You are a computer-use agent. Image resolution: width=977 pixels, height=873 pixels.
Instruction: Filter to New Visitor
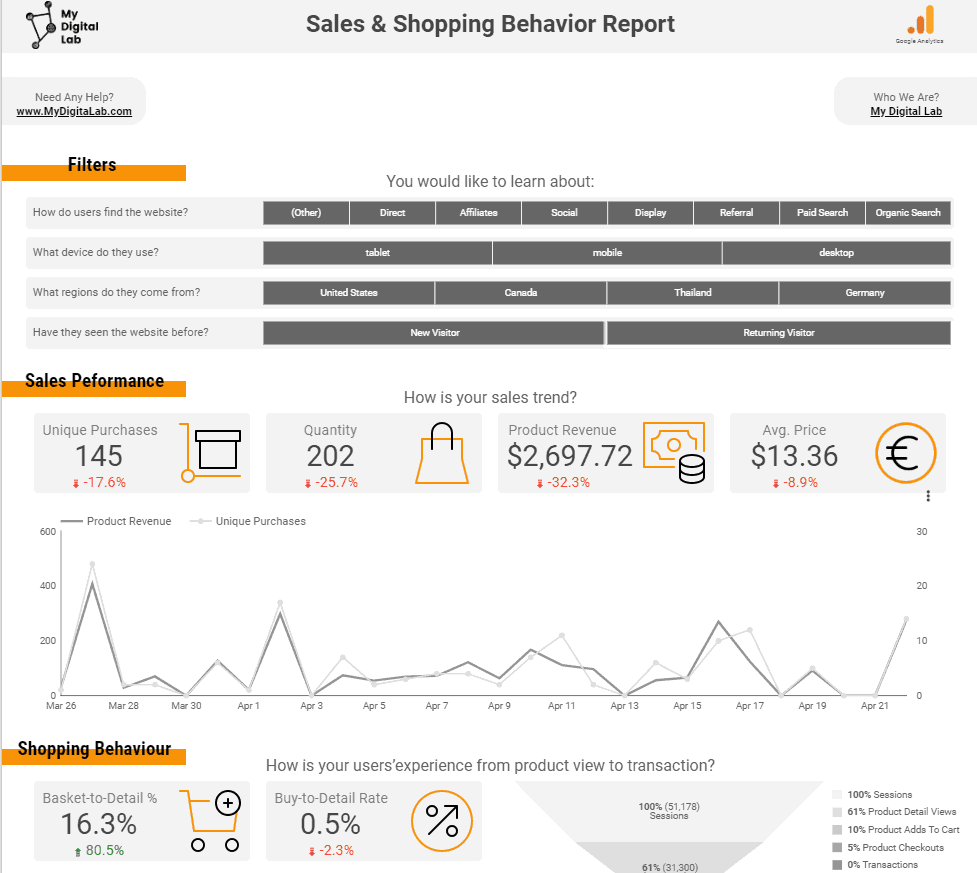[434, 333]
